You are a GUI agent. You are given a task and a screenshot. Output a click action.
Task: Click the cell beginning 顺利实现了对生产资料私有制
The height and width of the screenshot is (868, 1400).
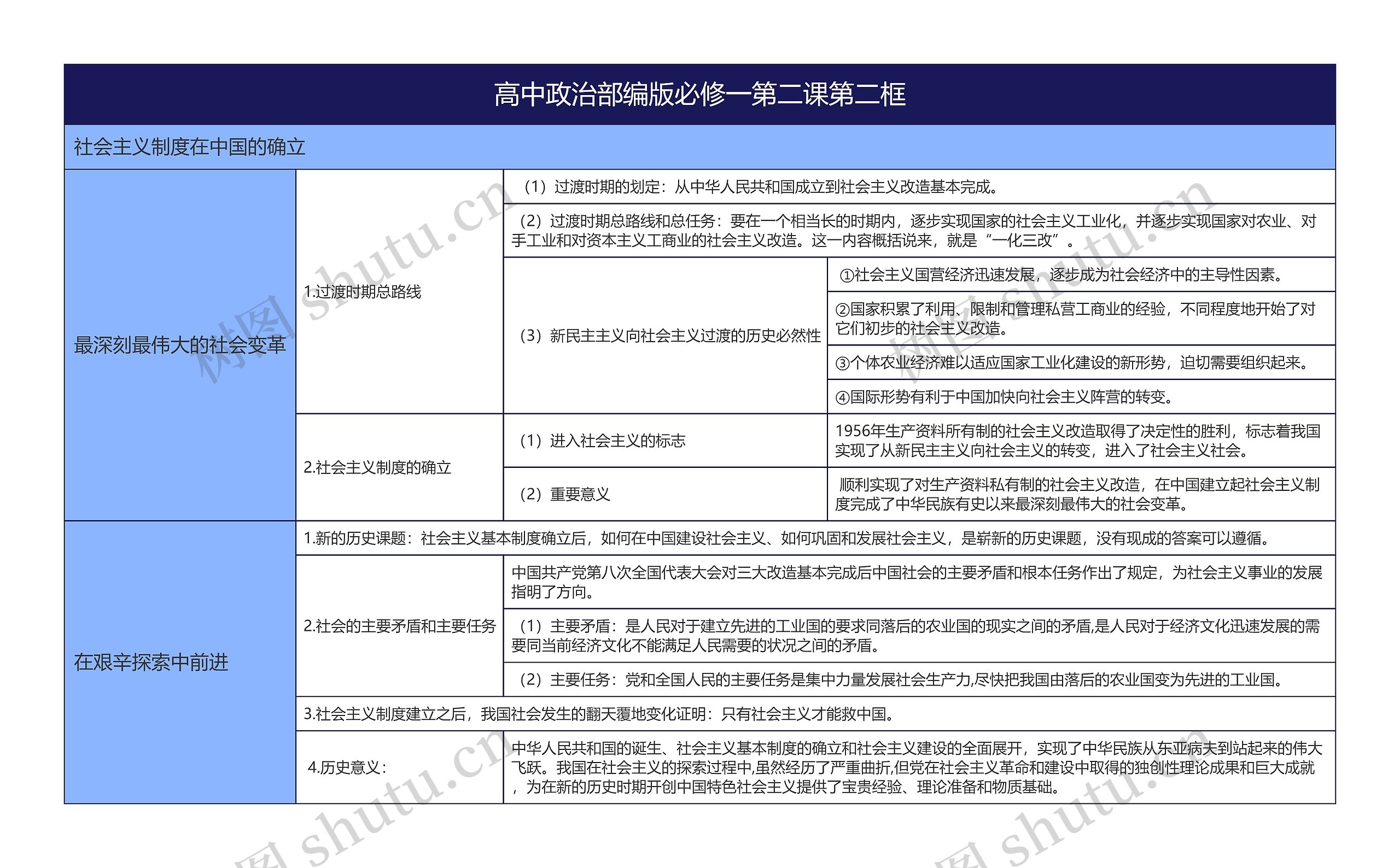(1081, 494)
